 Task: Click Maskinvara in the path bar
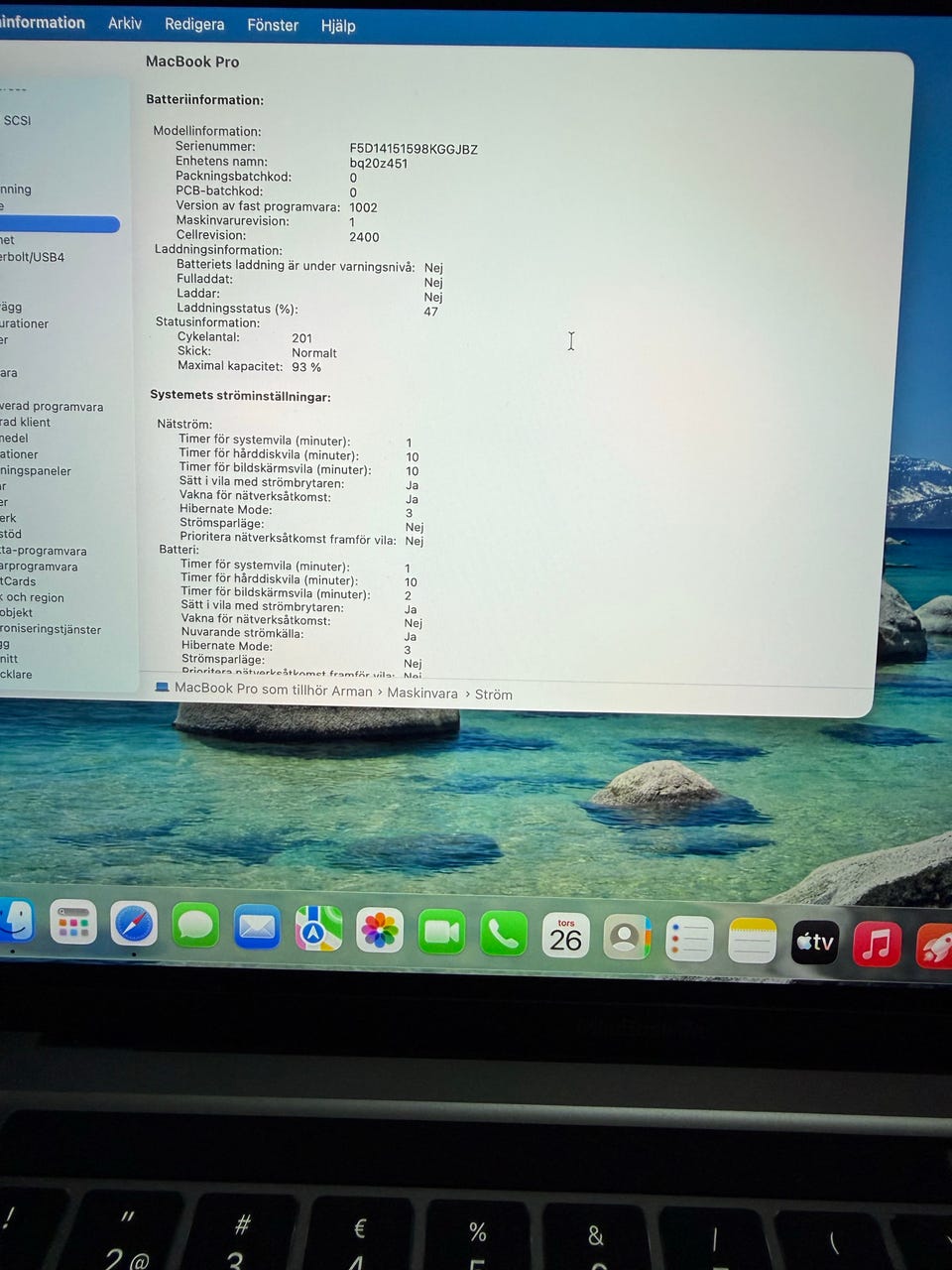click(422, 693)
